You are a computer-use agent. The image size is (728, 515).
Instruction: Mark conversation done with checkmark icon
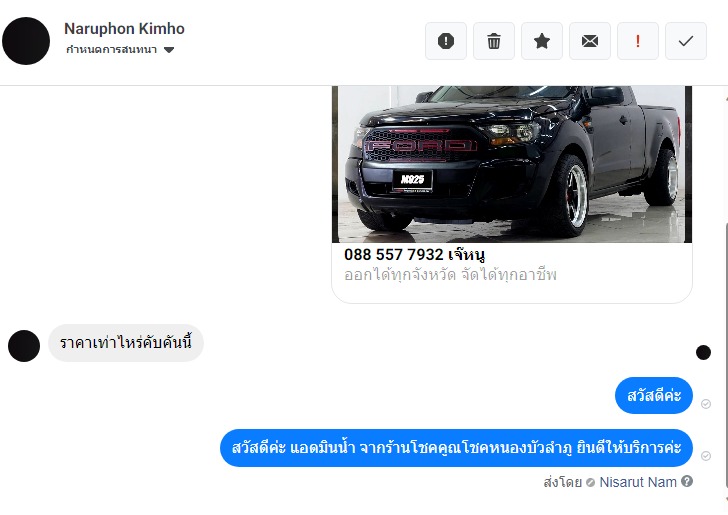(686, 41)
